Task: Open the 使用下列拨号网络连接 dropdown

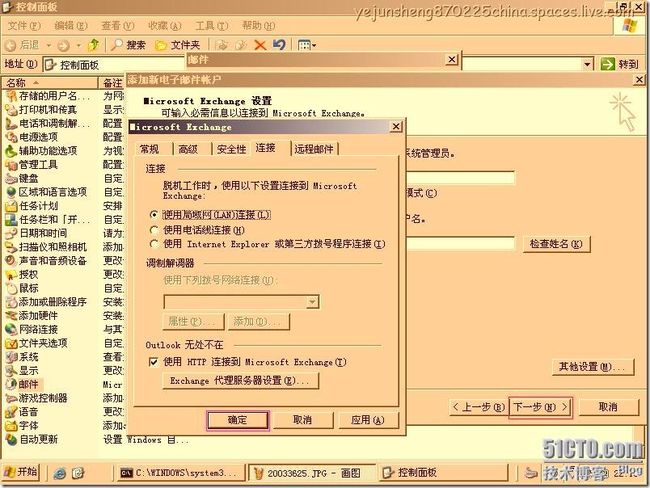Action: [313, 302]
